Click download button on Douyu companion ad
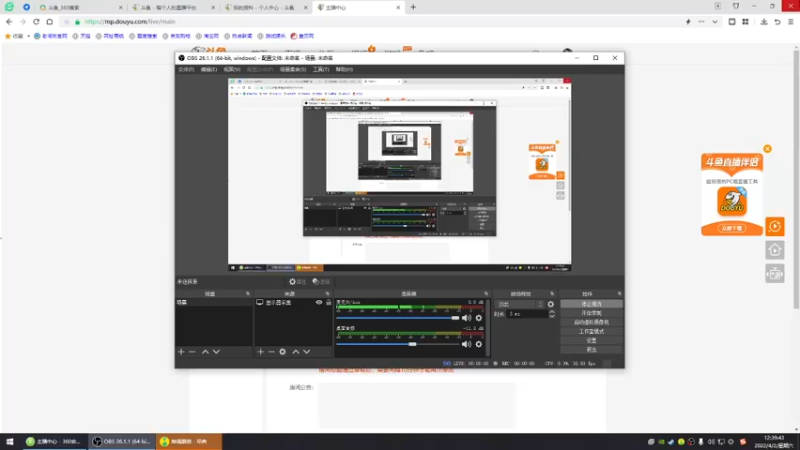The width and height of the screenshot is (800, 450). [732, 228]
